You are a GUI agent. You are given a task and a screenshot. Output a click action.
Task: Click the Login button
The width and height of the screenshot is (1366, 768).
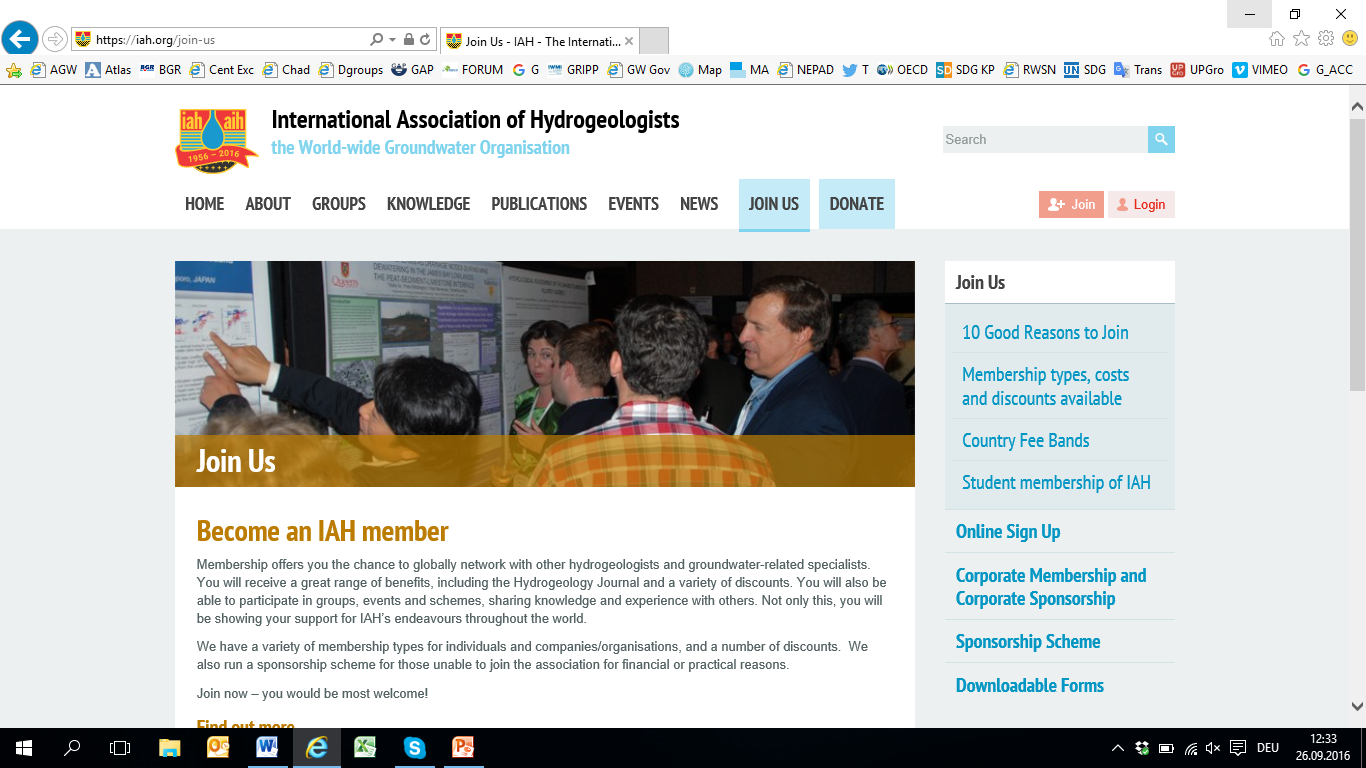click(x=1141, y=205)
